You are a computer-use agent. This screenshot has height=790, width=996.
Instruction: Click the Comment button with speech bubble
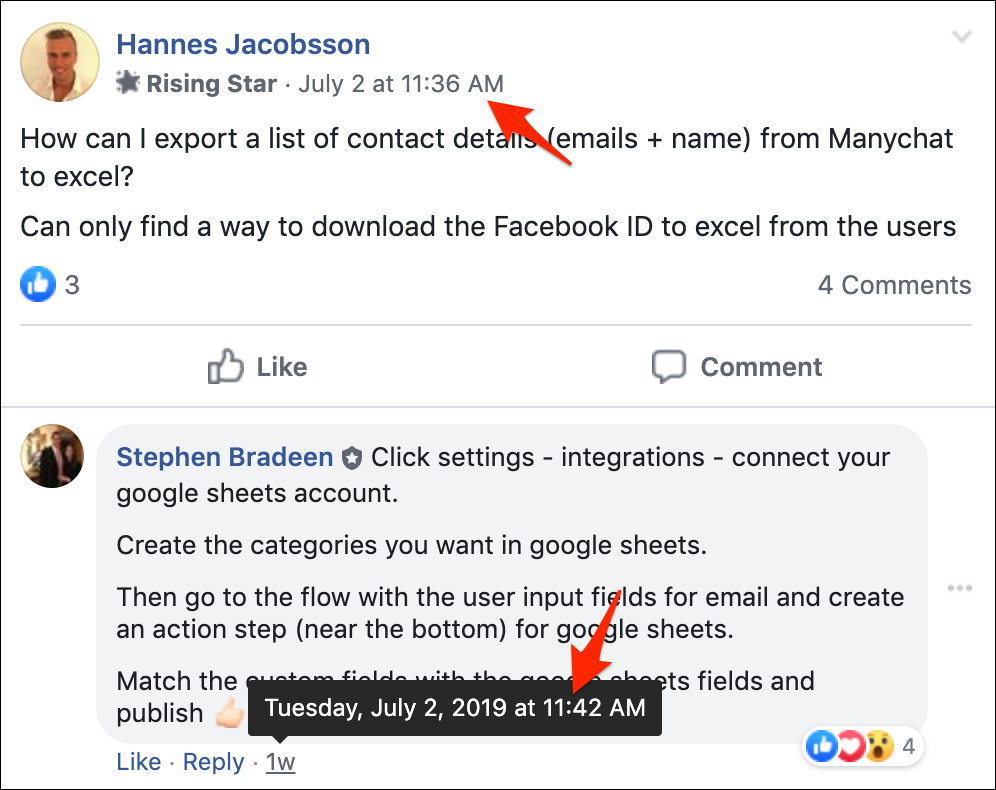click(737, 367)
